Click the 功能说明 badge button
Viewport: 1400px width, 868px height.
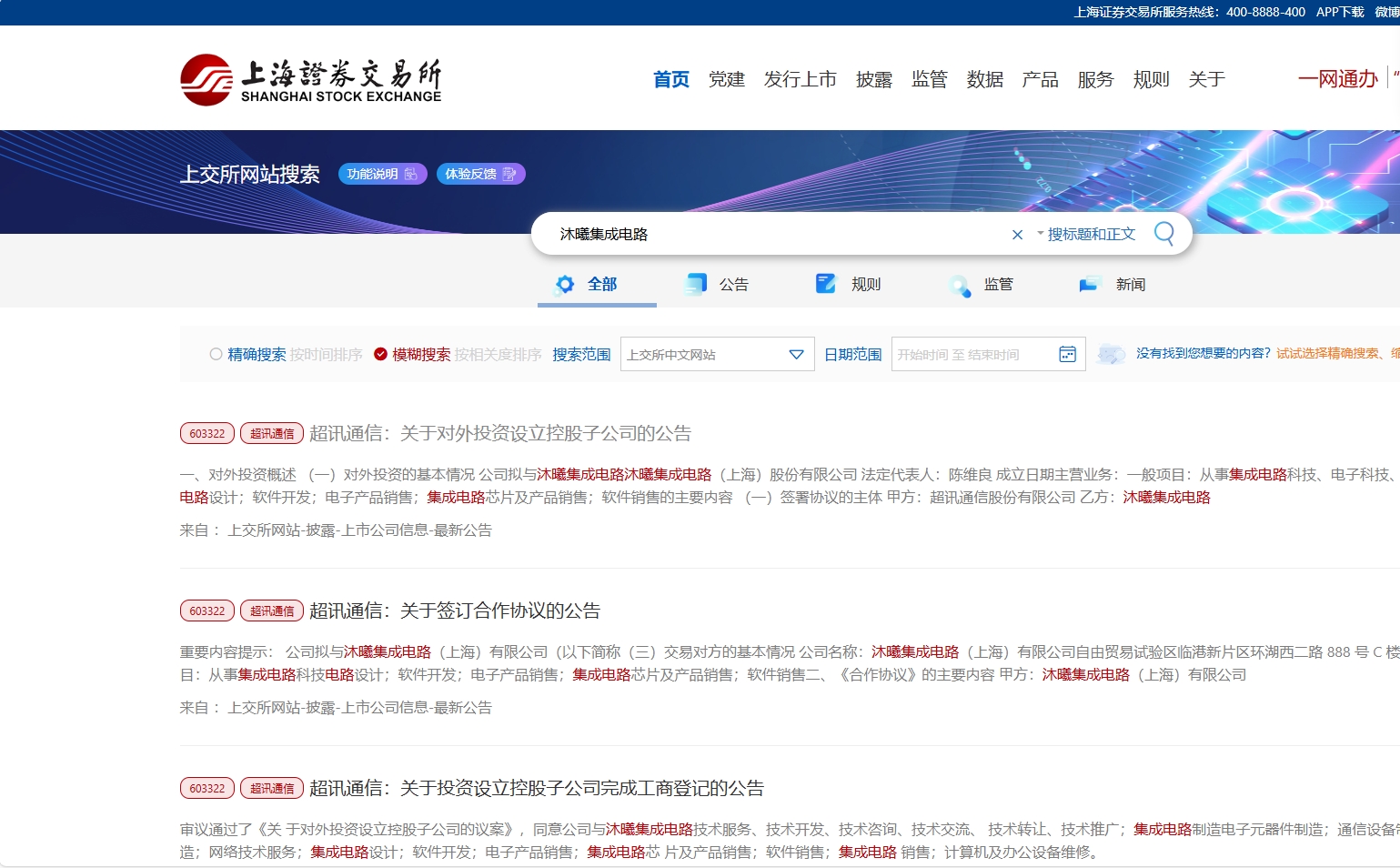tap(383, 174)
